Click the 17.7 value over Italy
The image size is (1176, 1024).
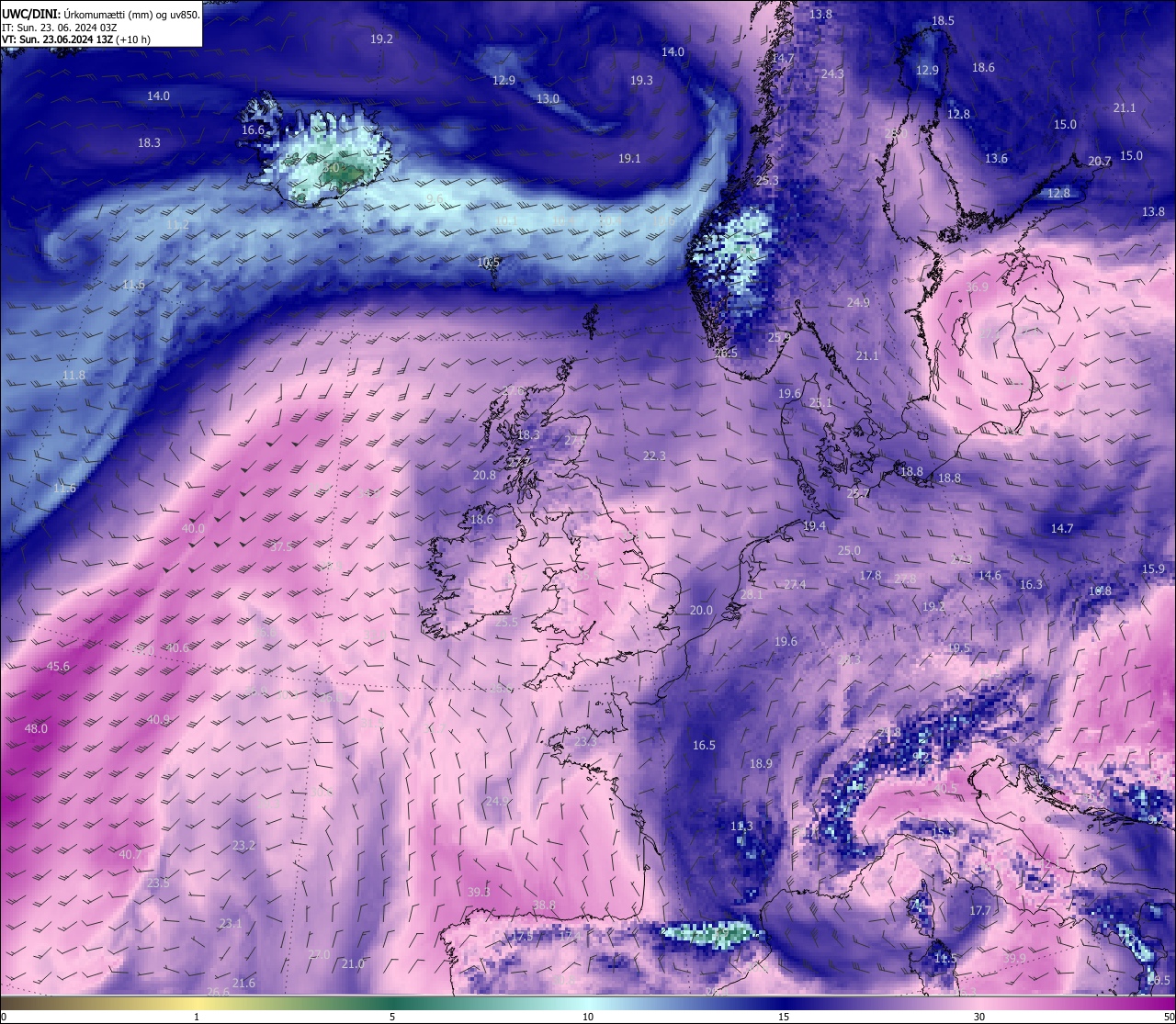pyautogui.click(x=980, y=910)
